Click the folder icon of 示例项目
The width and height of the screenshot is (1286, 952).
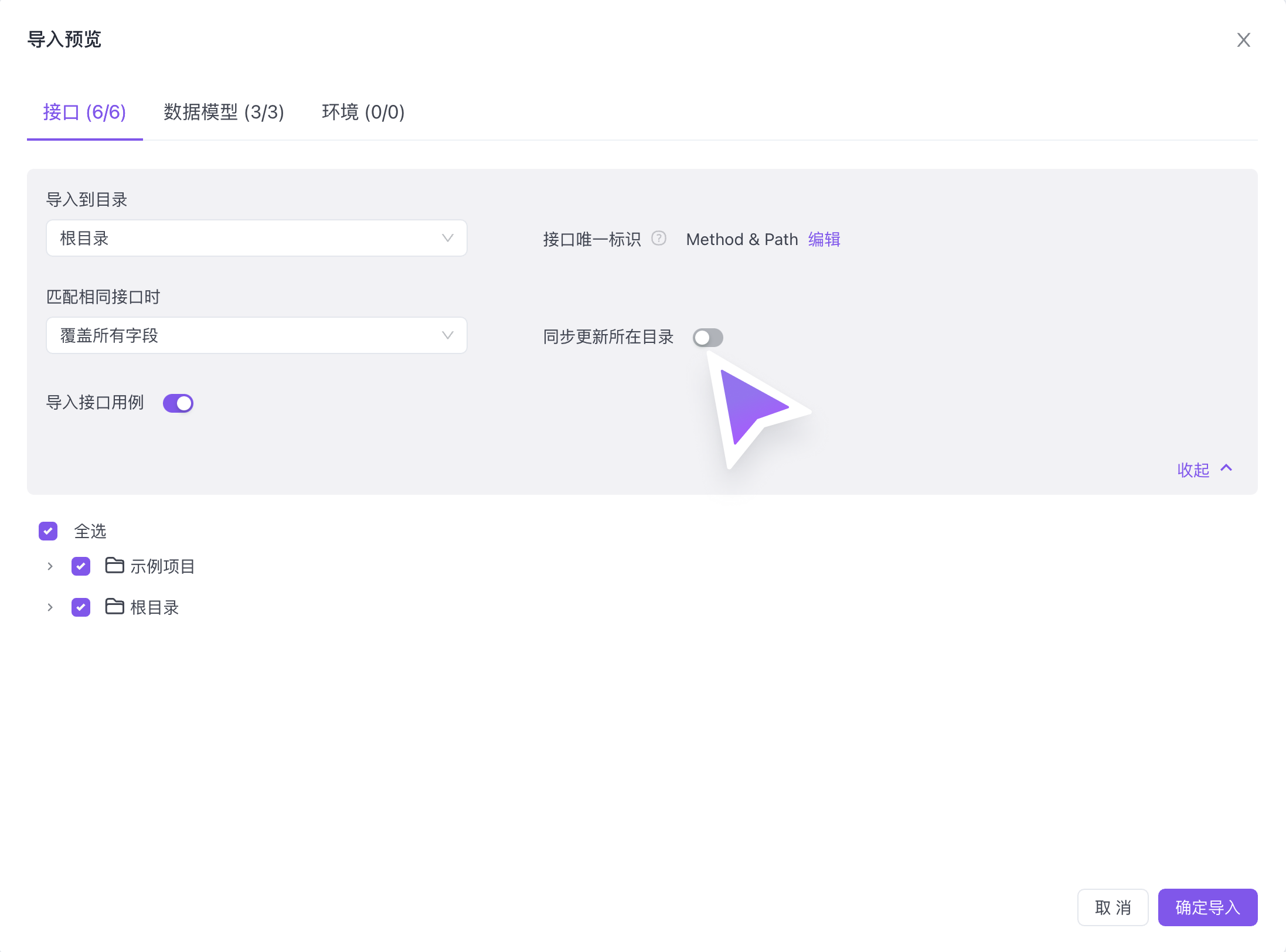tap(114, 565)
